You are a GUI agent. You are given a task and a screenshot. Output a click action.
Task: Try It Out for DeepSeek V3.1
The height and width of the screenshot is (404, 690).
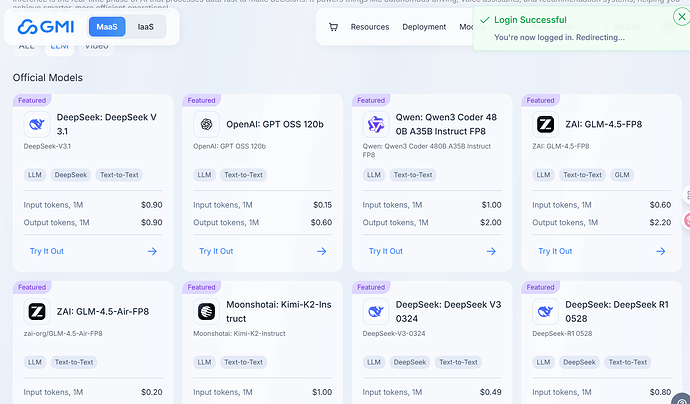47,251
